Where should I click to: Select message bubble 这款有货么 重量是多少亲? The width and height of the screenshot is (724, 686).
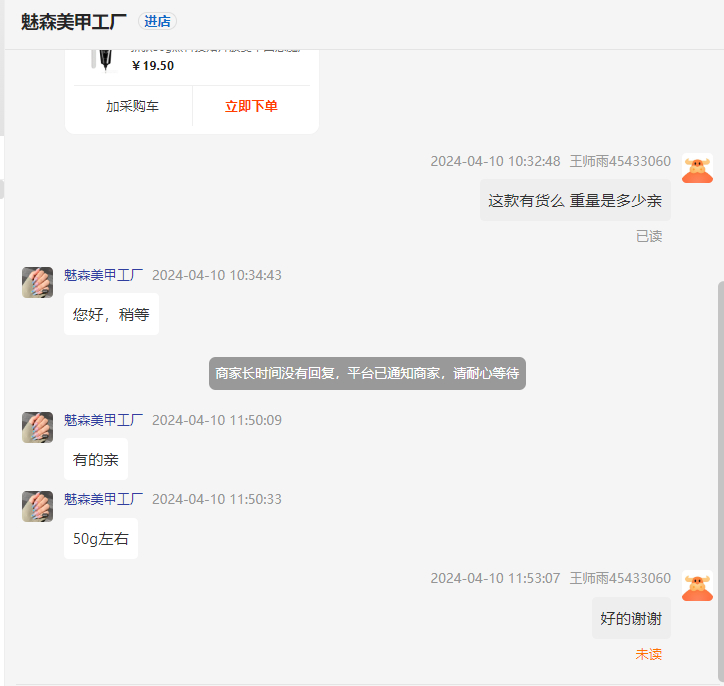click(x=575, y=200)
